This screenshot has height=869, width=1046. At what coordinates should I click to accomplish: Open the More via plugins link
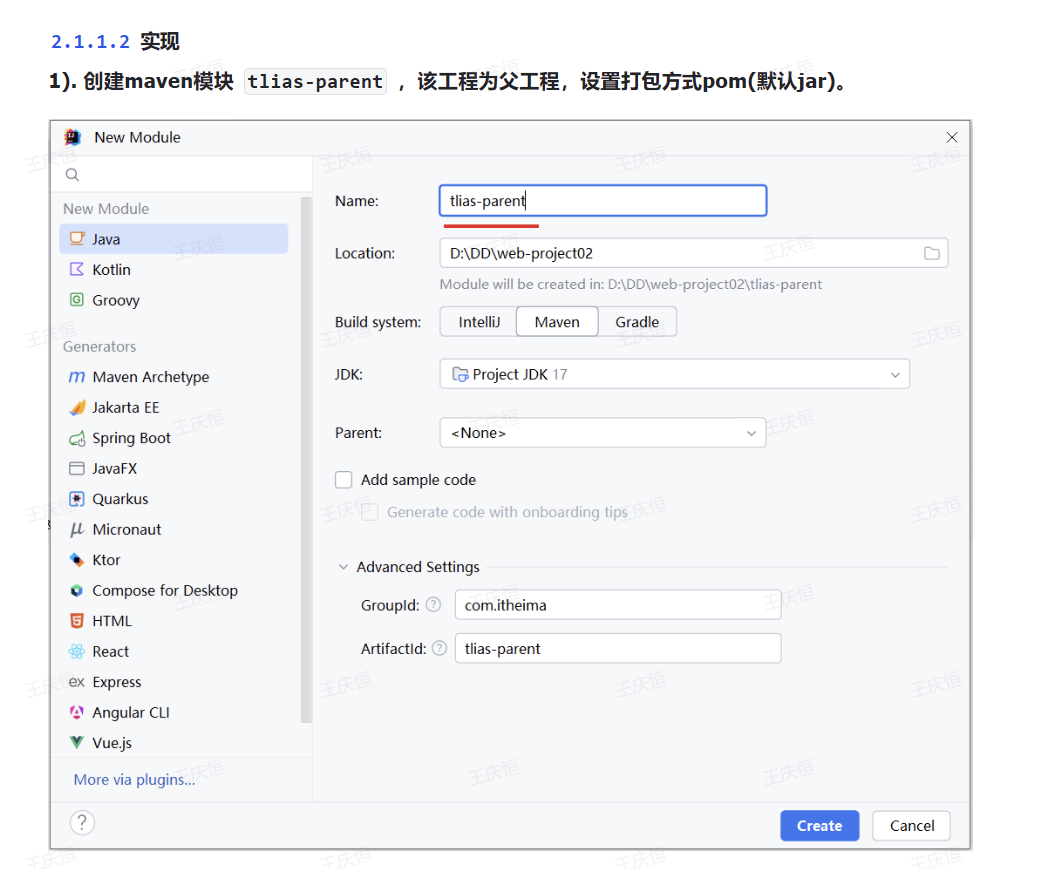coord(134,780)
